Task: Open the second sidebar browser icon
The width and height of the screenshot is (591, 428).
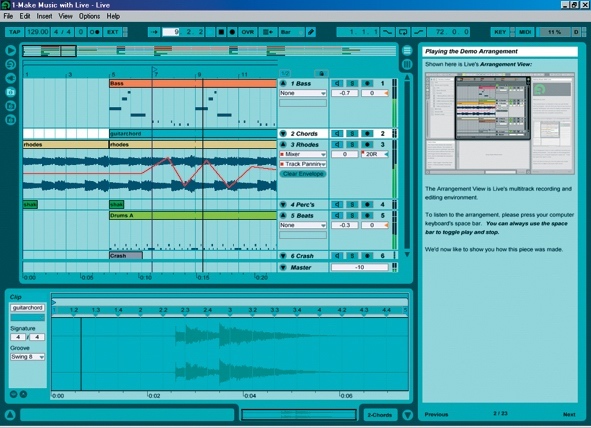Action: tap(11, 64)
